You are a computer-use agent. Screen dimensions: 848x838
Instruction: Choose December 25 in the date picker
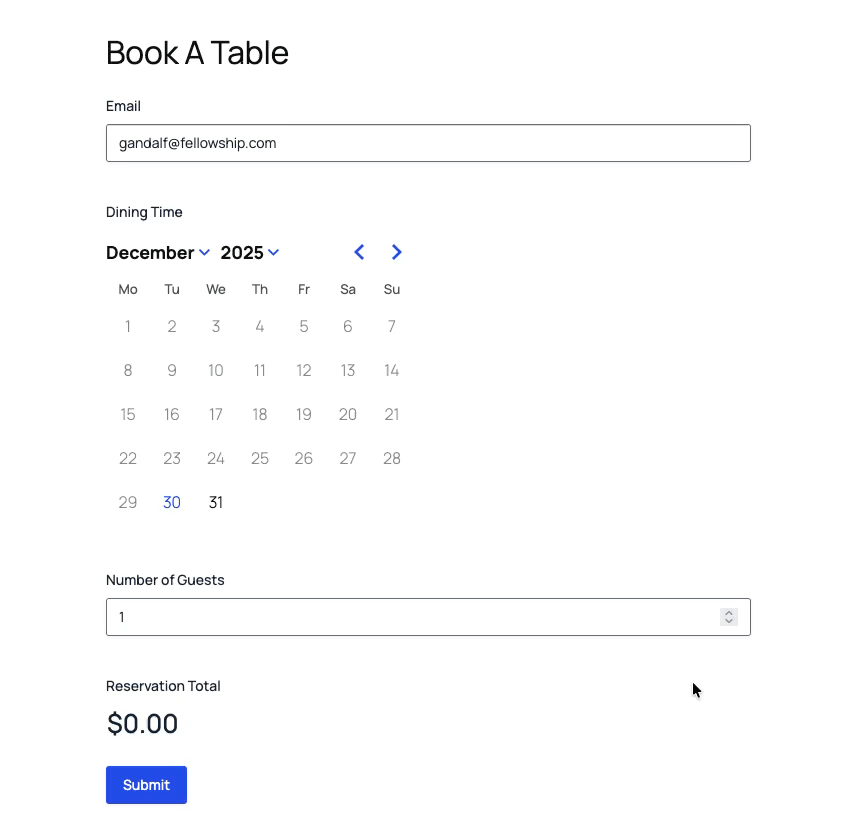260,459
